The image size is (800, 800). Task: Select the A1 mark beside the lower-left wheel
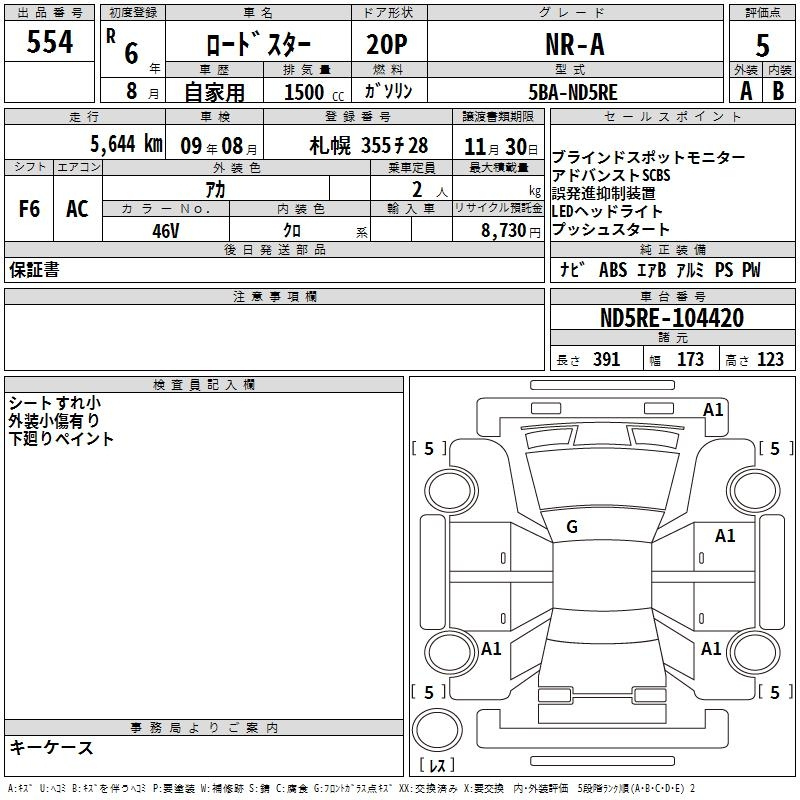point(491,649)
